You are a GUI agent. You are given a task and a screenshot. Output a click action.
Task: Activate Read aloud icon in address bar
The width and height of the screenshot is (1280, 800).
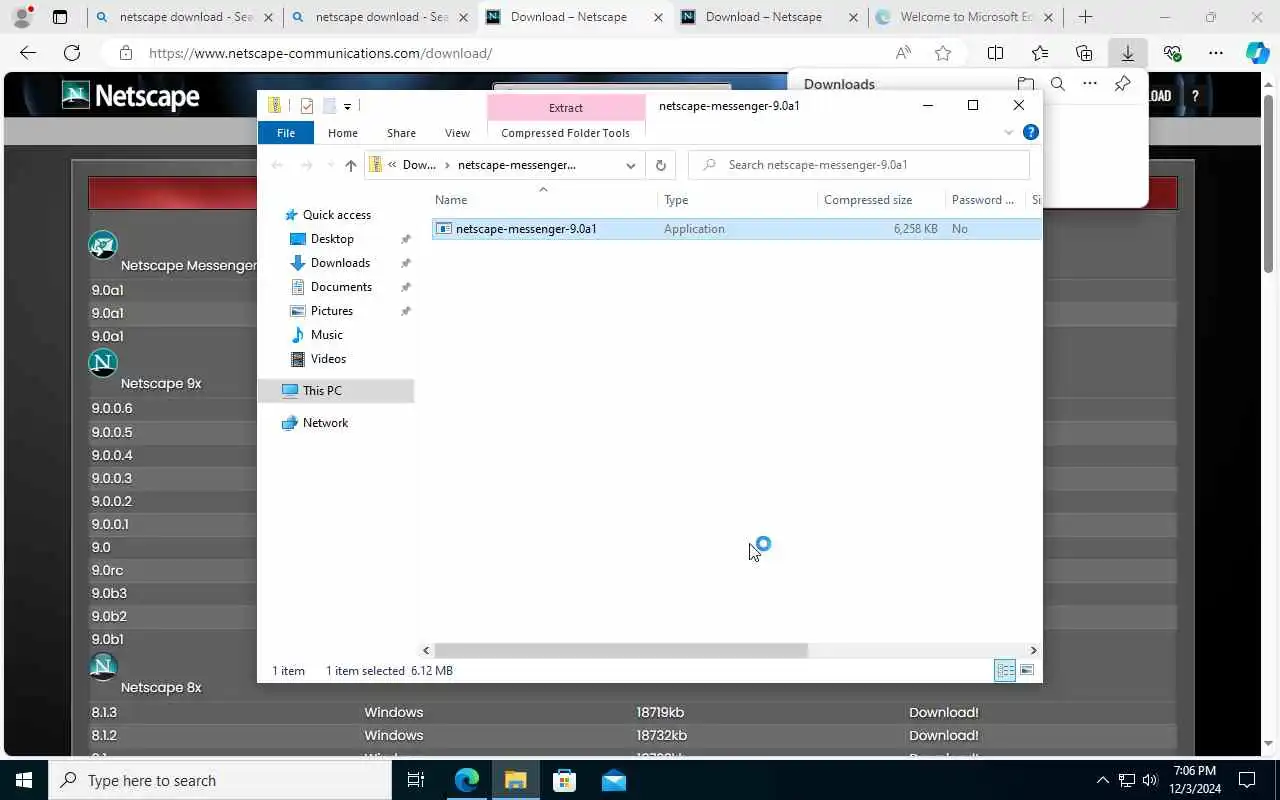(x=903, y=53)
